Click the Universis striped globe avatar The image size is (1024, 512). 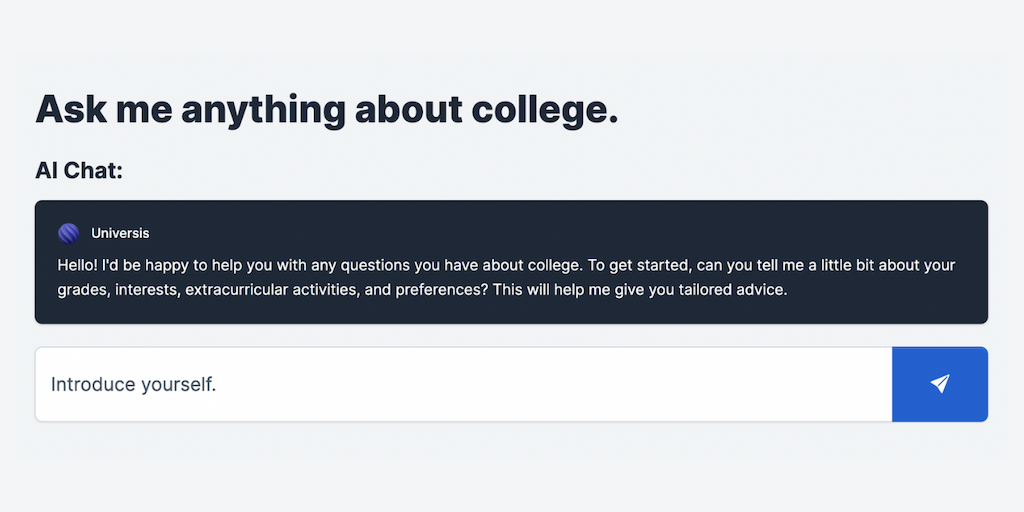pos(69,233)
